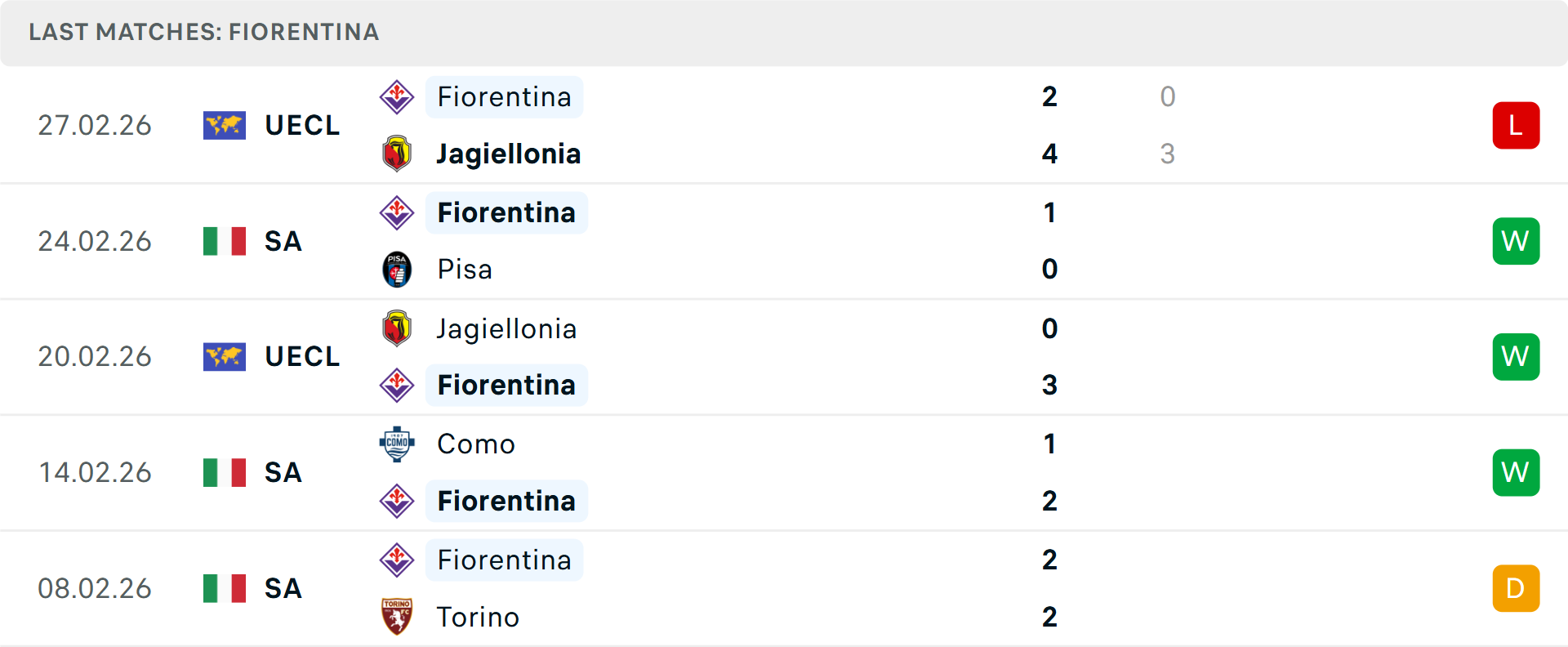Click the Italian flag icon next to the Pisa match
This screenshot has width=1568, height=647.
click(x=225, y=241)
